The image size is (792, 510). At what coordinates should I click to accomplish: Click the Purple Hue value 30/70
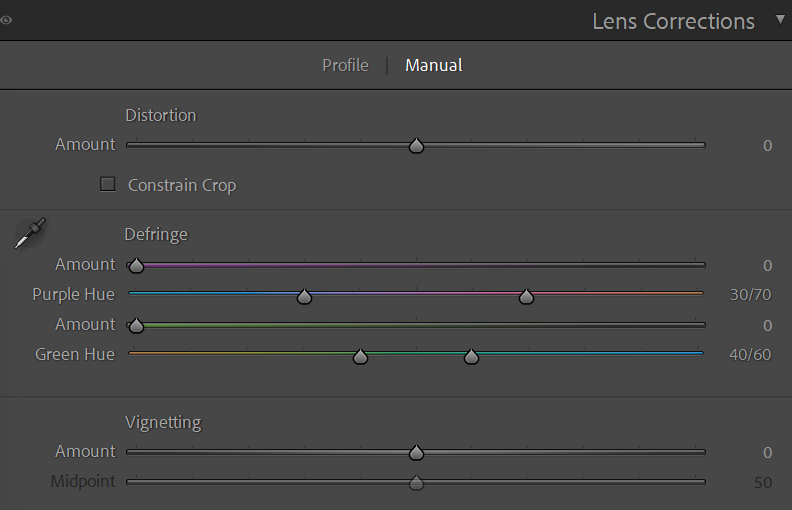[751, 294]
